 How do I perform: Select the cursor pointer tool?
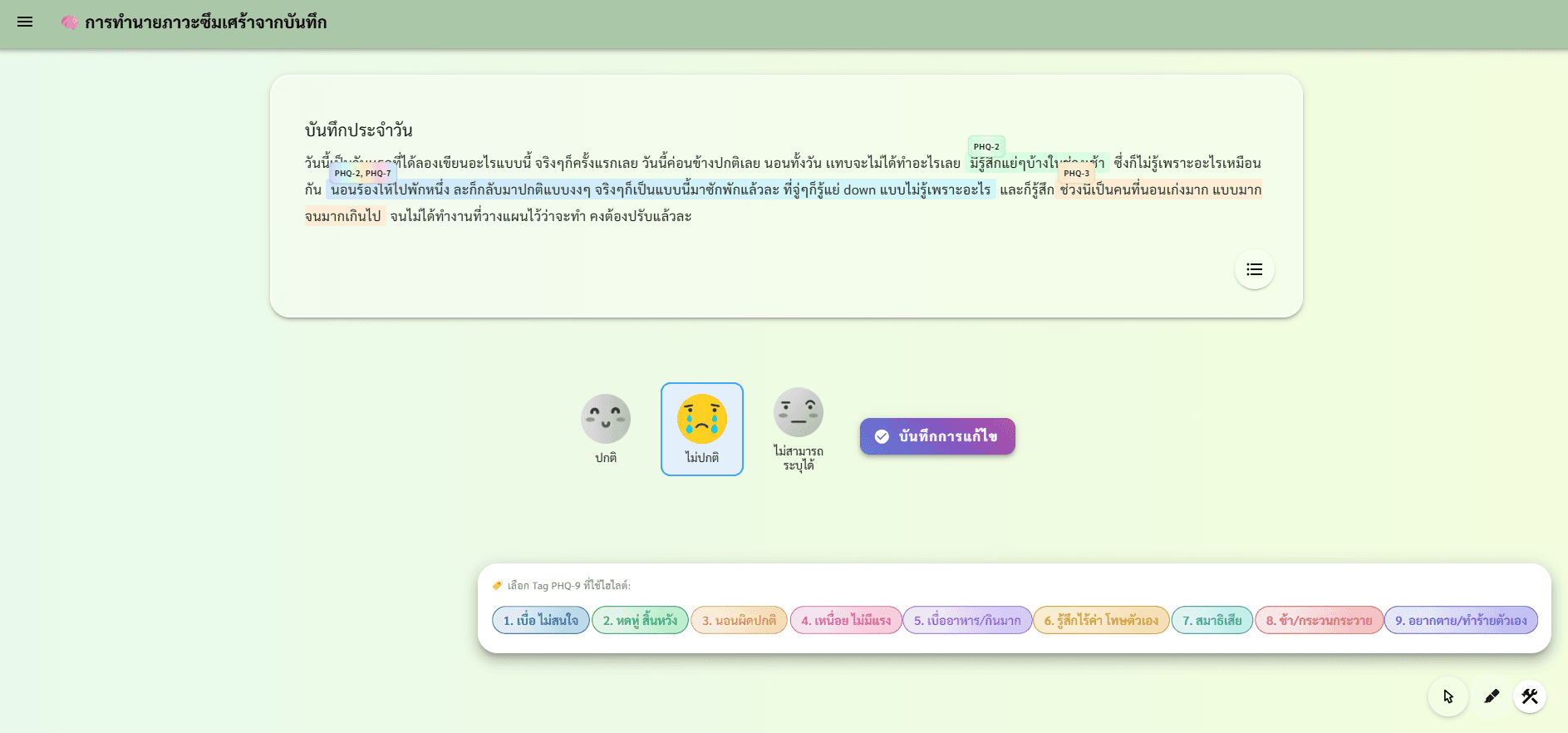1448,696
